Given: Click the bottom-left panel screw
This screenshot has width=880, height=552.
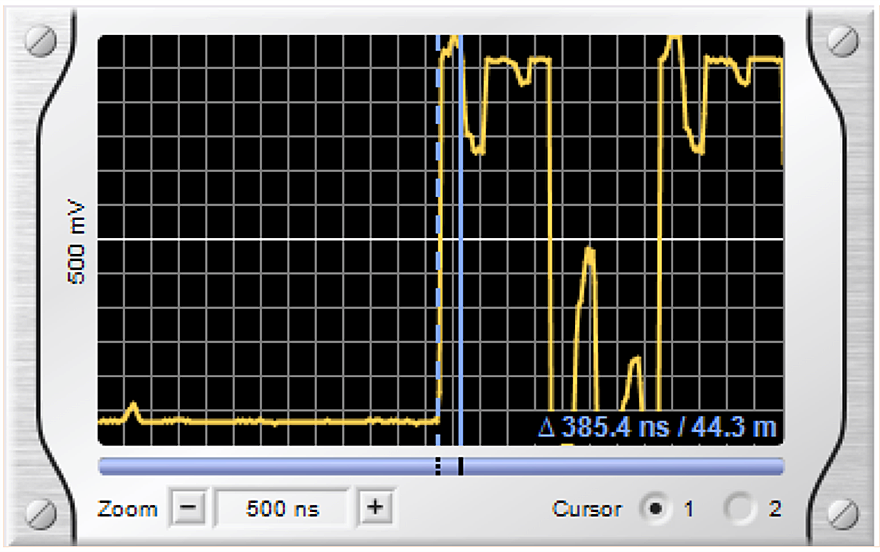Looking at the screenshot, I should [x=41, y=513].
